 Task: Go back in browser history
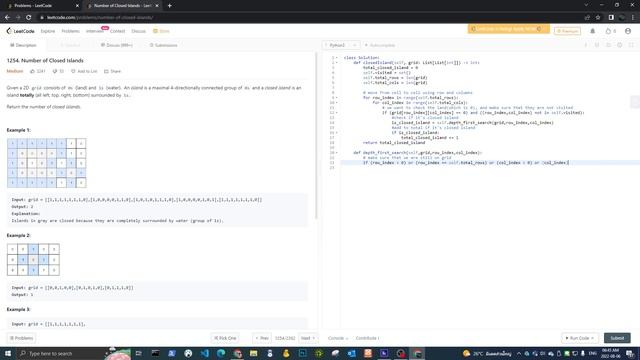point(7,18)
